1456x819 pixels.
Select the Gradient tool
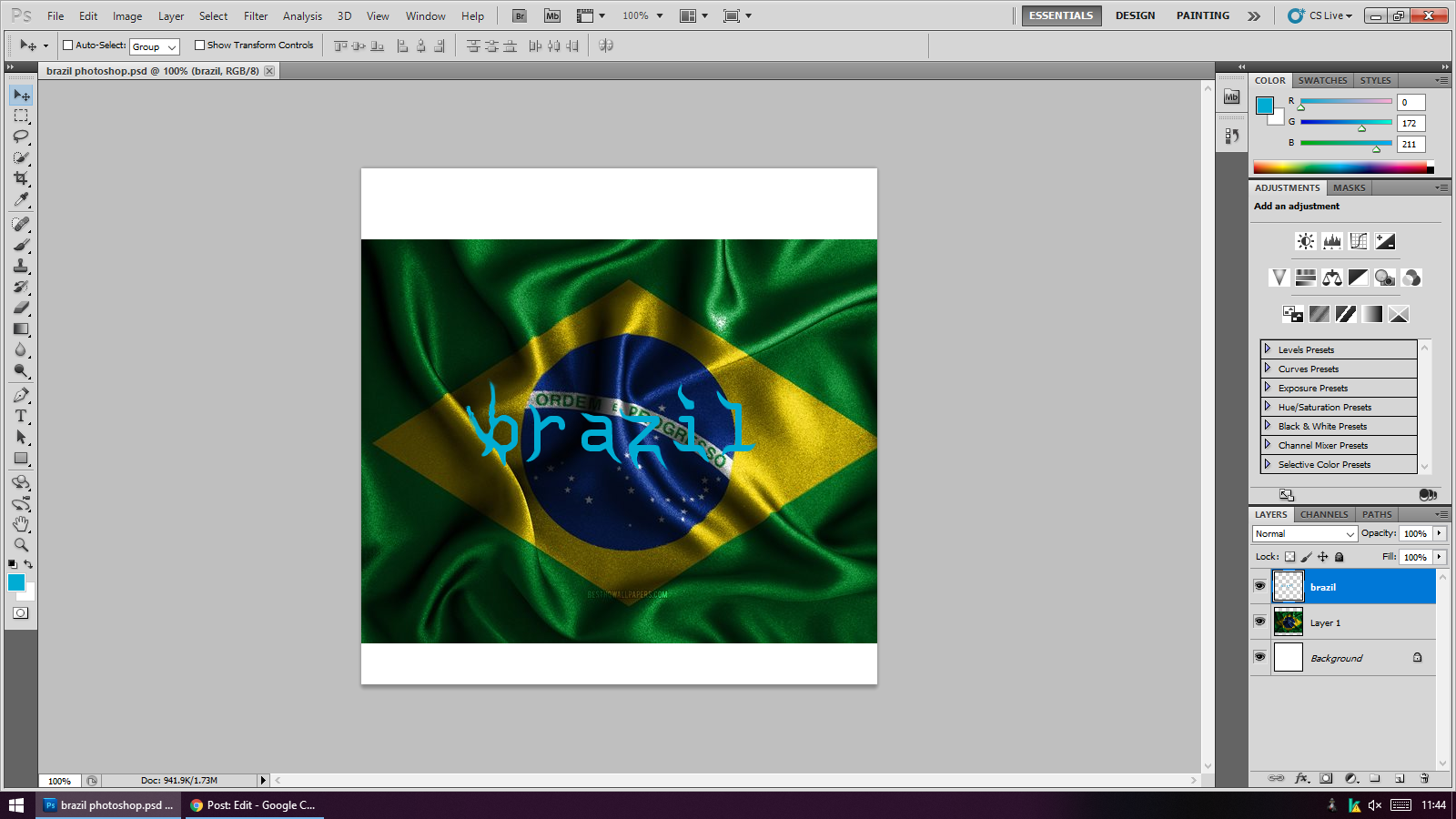(x=21, y=329)
